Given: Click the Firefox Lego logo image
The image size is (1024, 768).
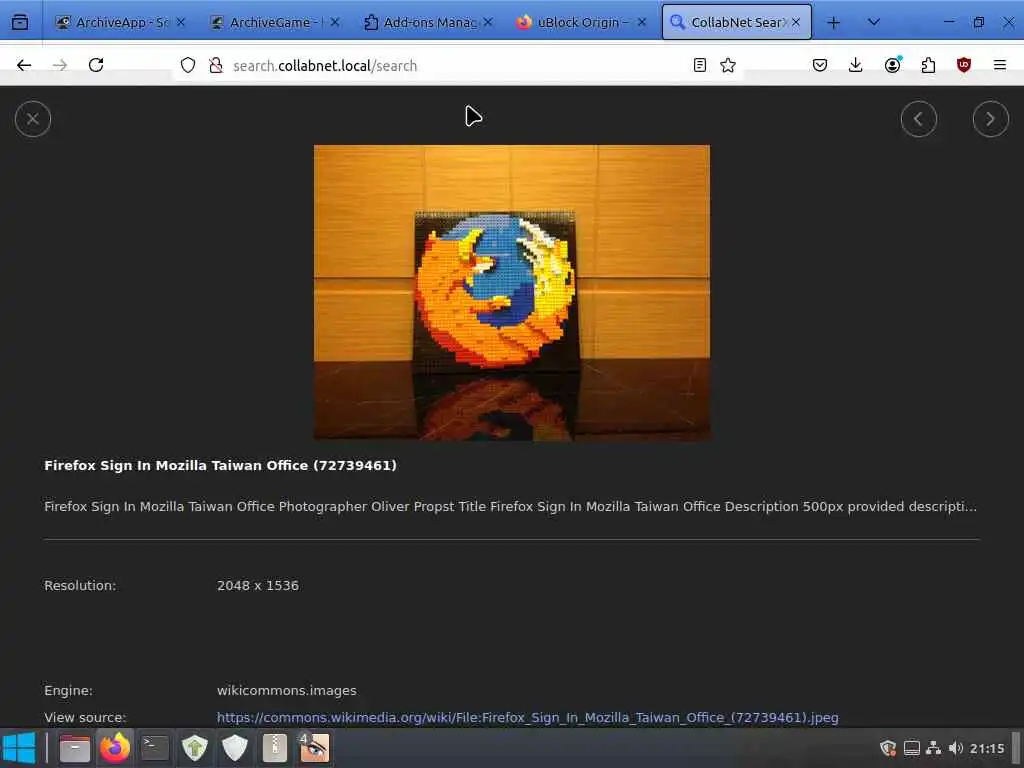Looking at the screenshot, I should click(x=511, y=293).
